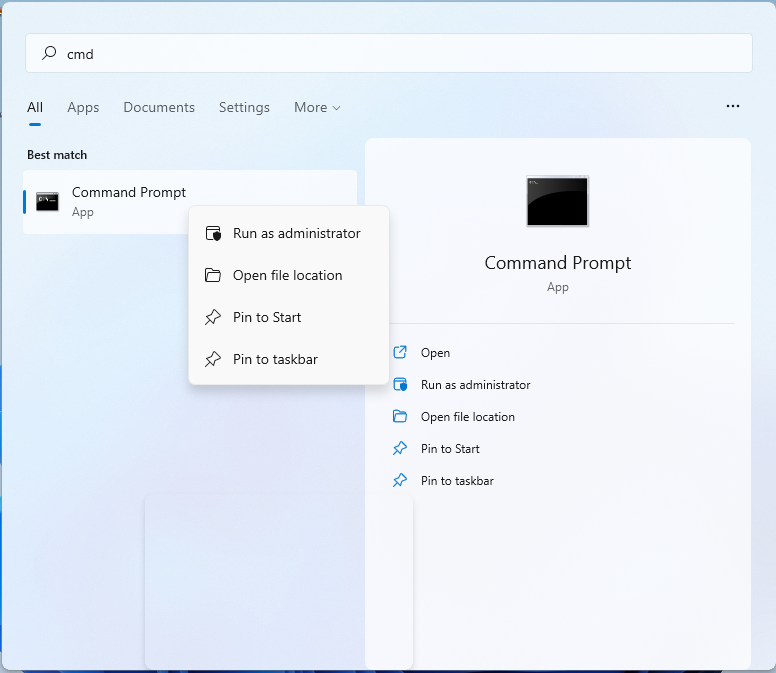The image size is (776, 673).
Task: Choose Pin to taskbar in context menu
Action: click(x=289, y=359)
